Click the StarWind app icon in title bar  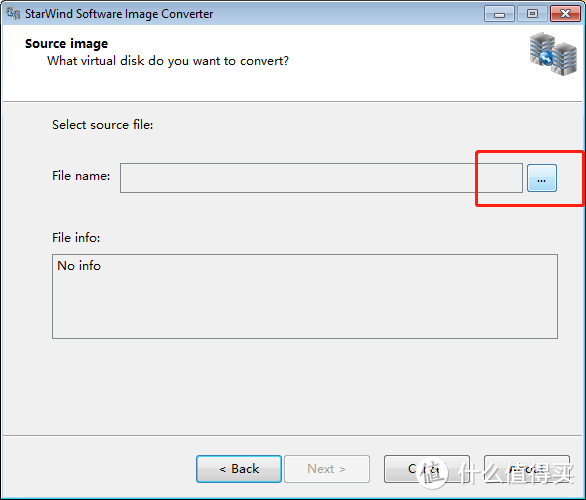(13, 13)
